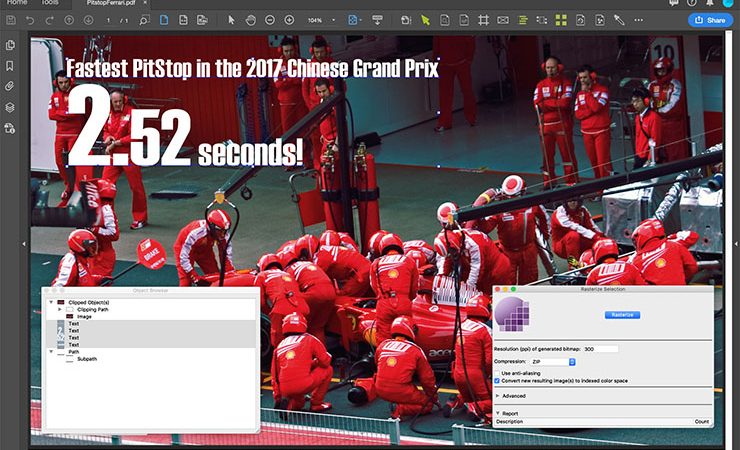Click the resolution ppi input field
Screen dimensions: 740x450
pos(602,349)
